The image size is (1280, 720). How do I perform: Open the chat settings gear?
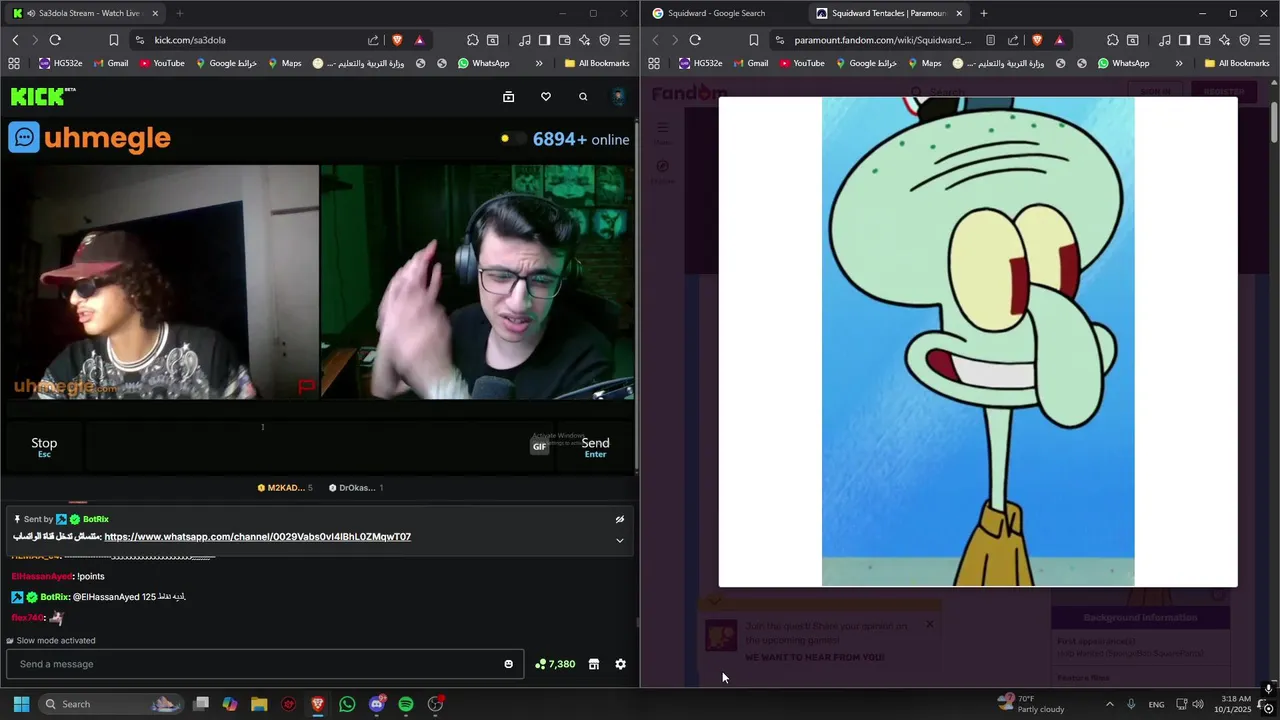620,664
